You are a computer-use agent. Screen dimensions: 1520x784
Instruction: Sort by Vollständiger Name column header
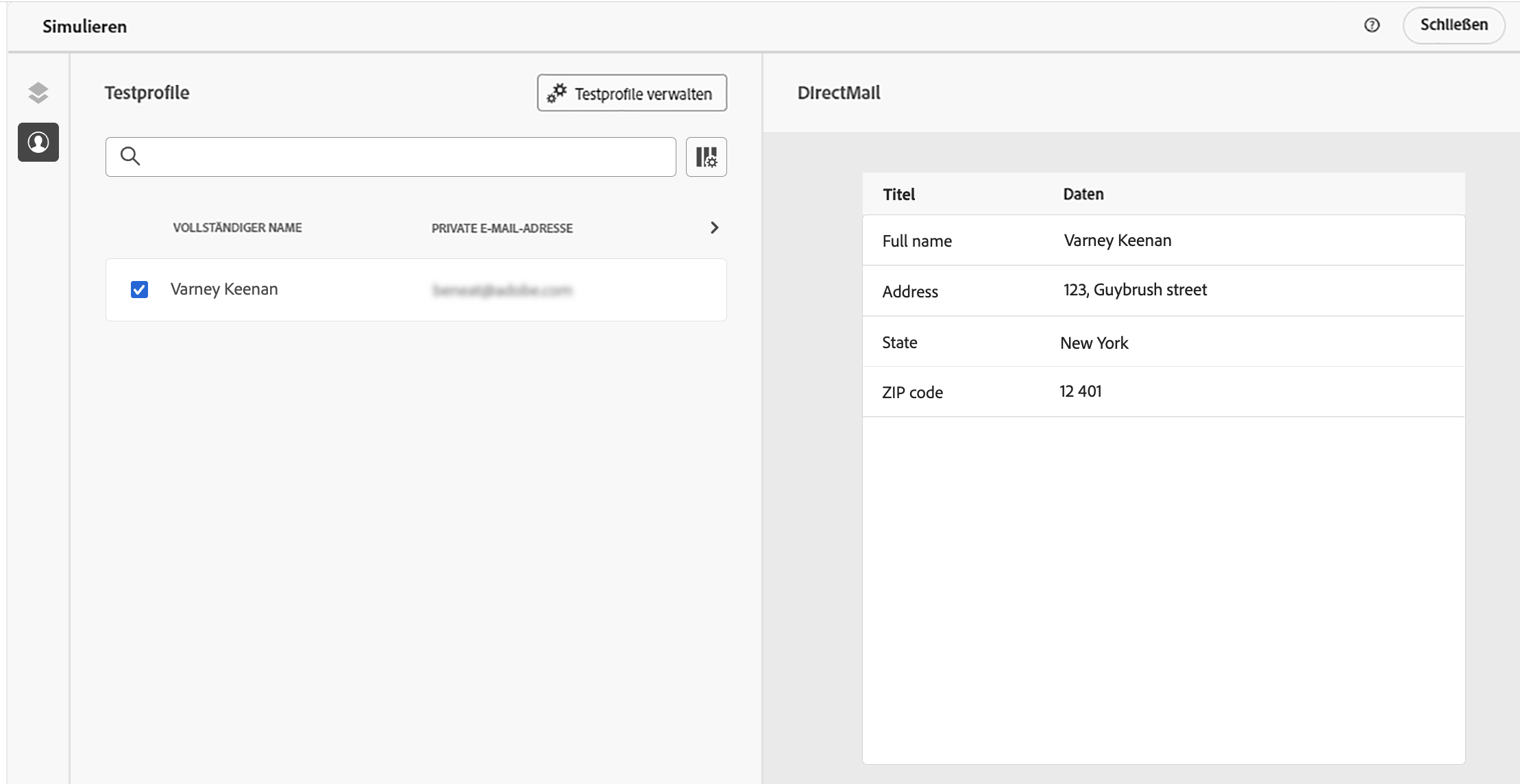point(237,228)
